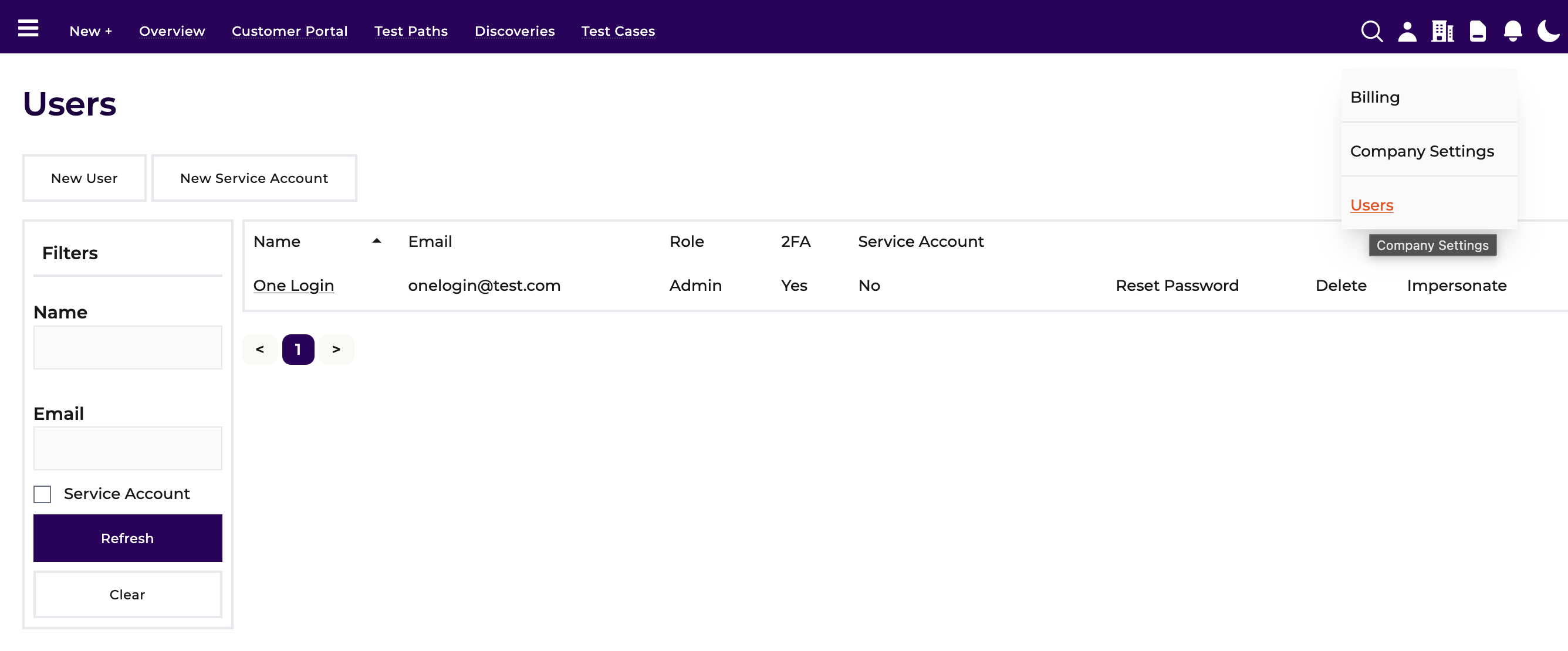Go to next page arrow
The height and width of the screenshot is (651, 1568).
click(x=336, y=349)
